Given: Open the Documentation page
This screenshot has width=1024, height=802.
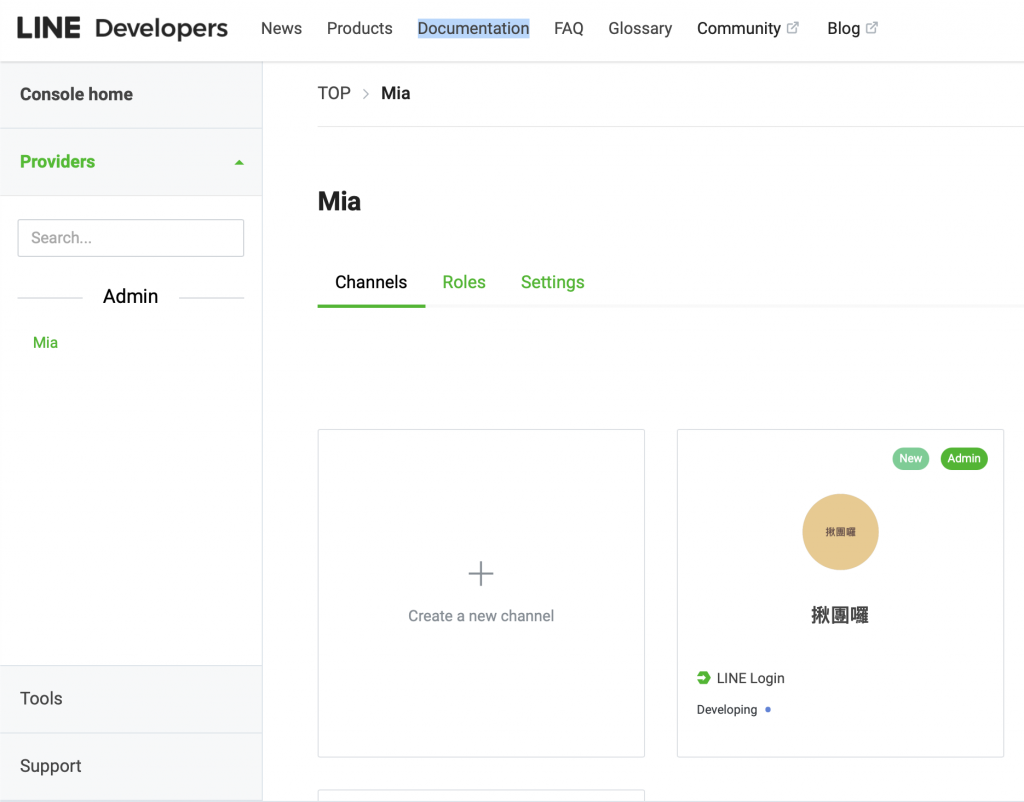Looking at the screenshot, I should pos(473,28).
